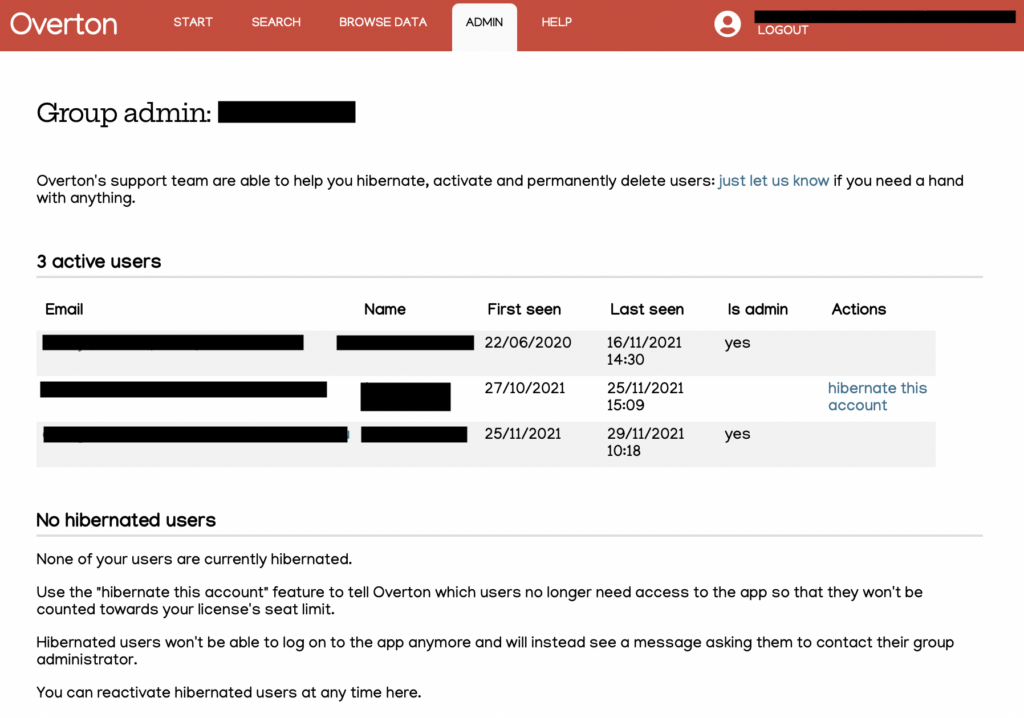Click the Last seen column header
Viewport: 1024px width, 718px height.
tap(647, 309)
